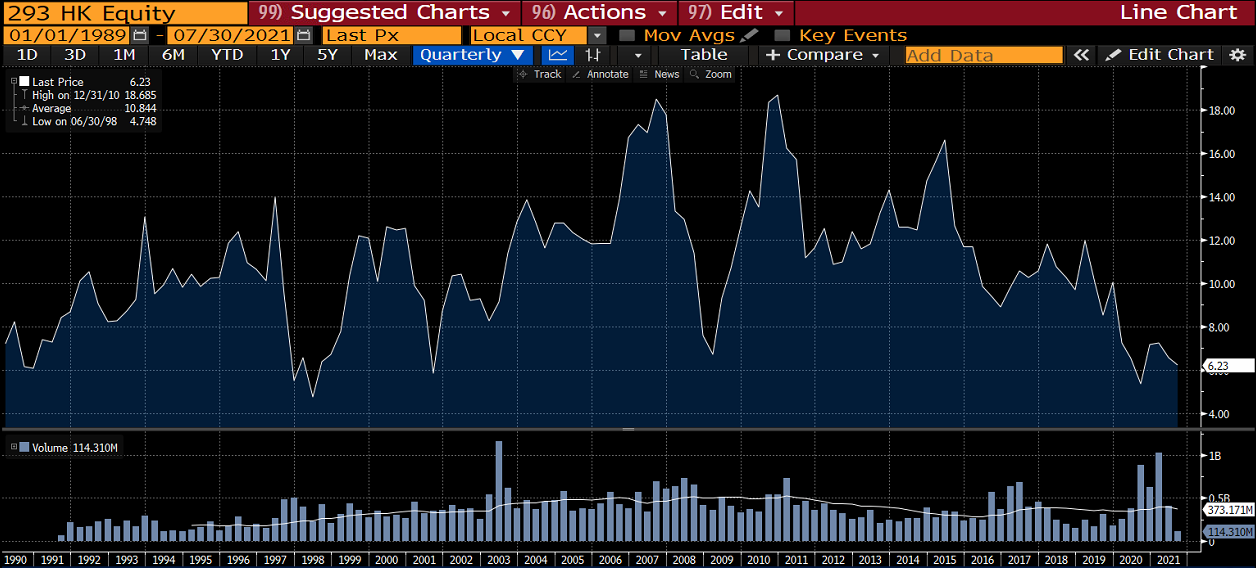Switch to line chart type icon
1256x568 pixels.
(x=559, y=55)
